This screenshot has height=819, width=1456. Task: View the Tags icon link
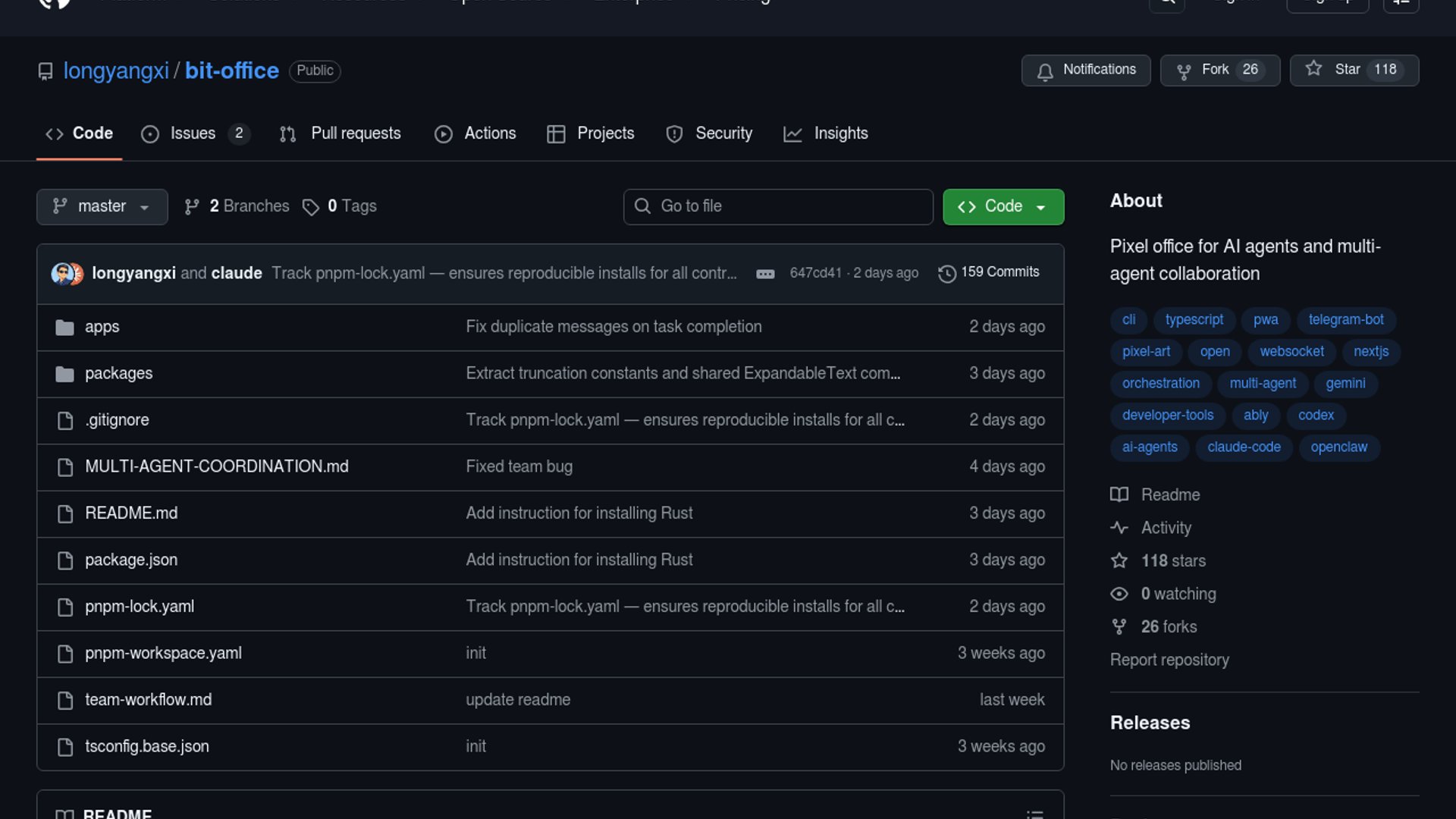310,207
